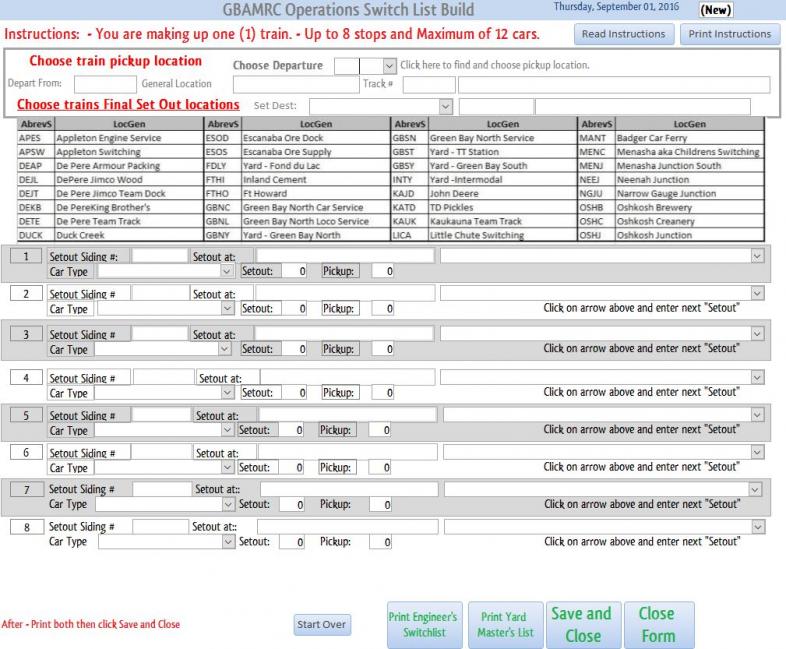Click the Setout count field in row 1
This screenshot has height=649, width=786.
click(x=294, y=271)
